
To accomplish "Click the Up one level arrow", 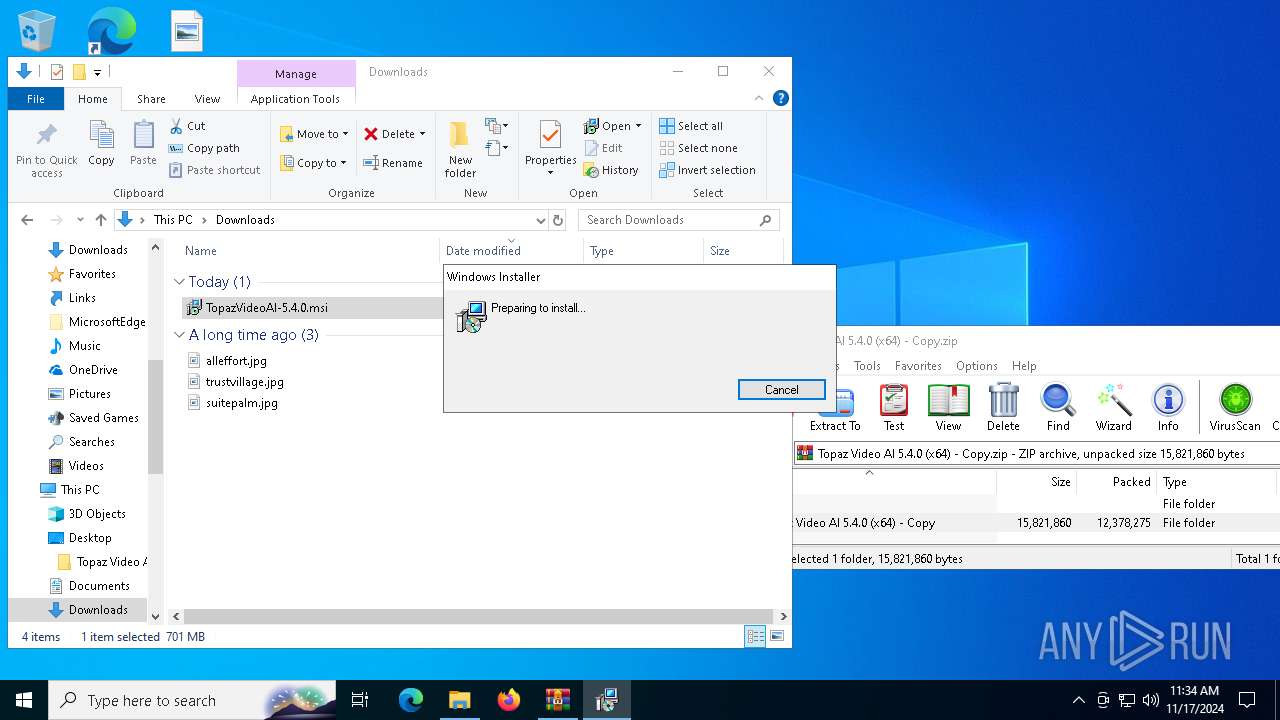I will click(100, 220).
